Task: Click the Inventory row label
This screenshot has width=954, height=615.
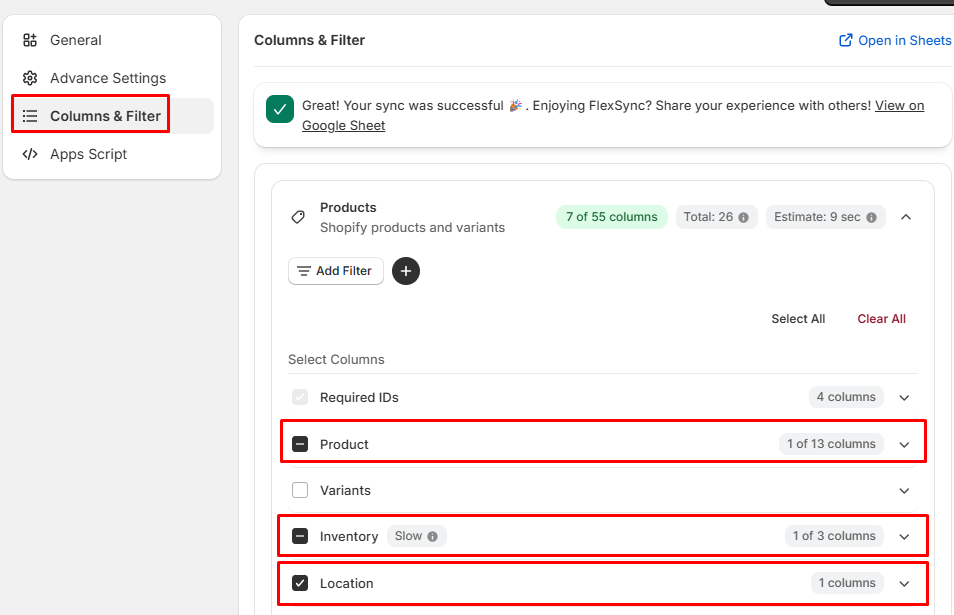Action: click(x=349, y=537)
